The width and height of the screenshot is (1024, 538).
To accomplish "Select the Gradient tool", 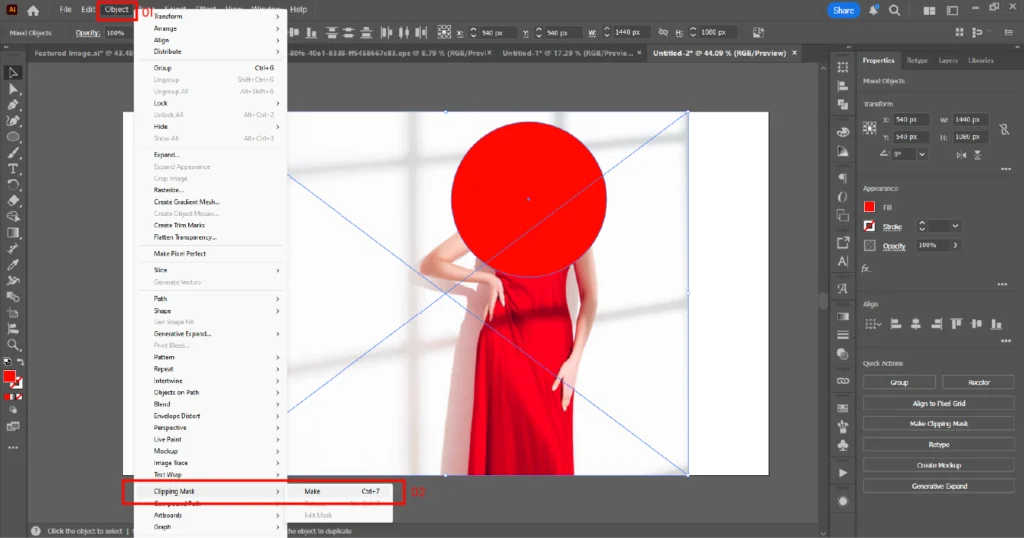I will click(13, 232).
